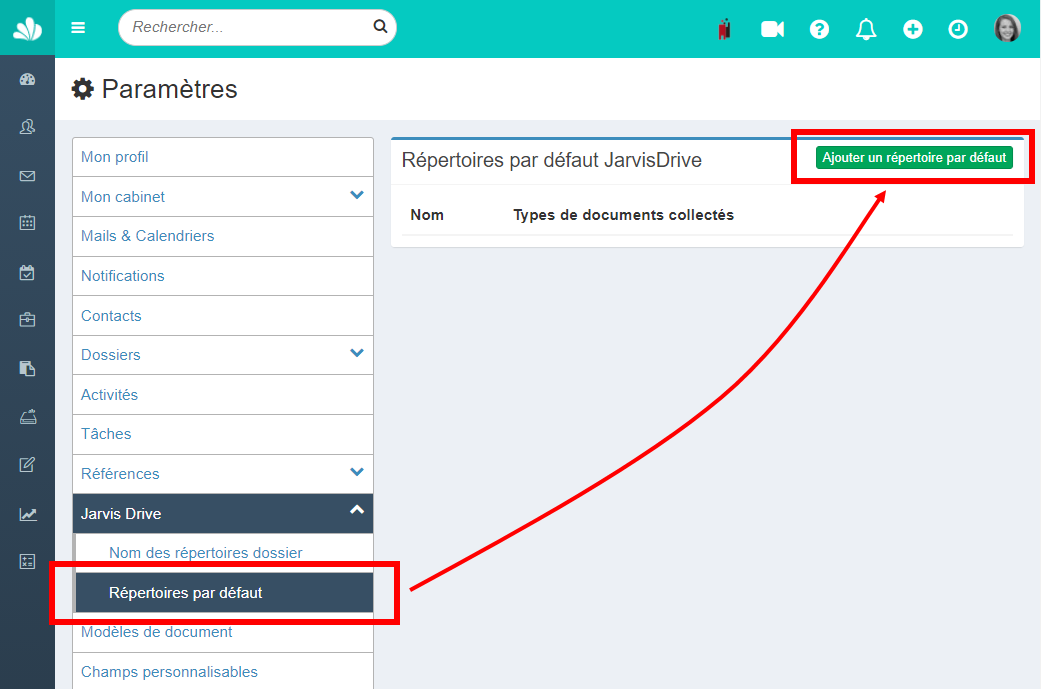Open the user avatar profile menu
The width and height of the screenshot is (1041, 689).
(x=1006, y=28)
